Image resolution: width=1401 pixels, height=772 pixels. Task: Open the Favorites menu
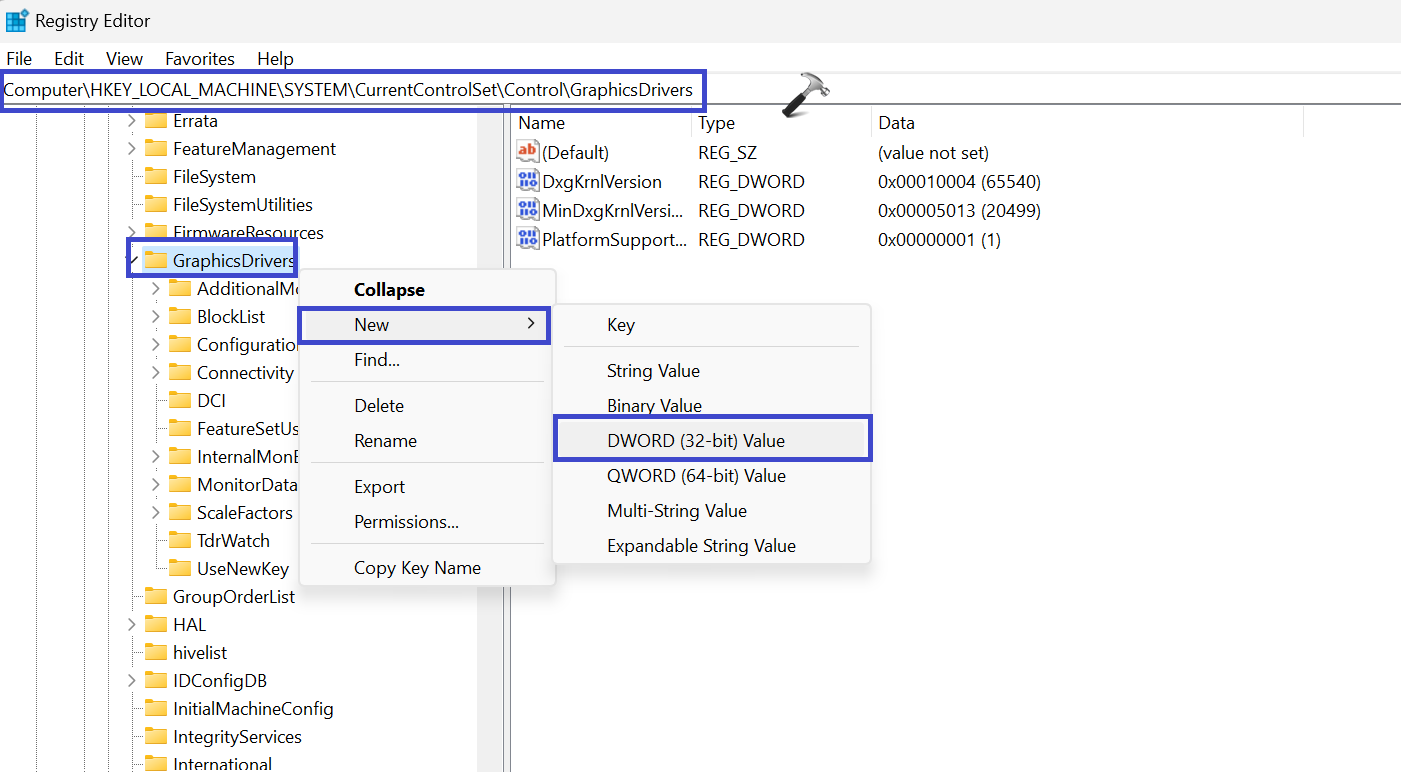click(200, 59)
